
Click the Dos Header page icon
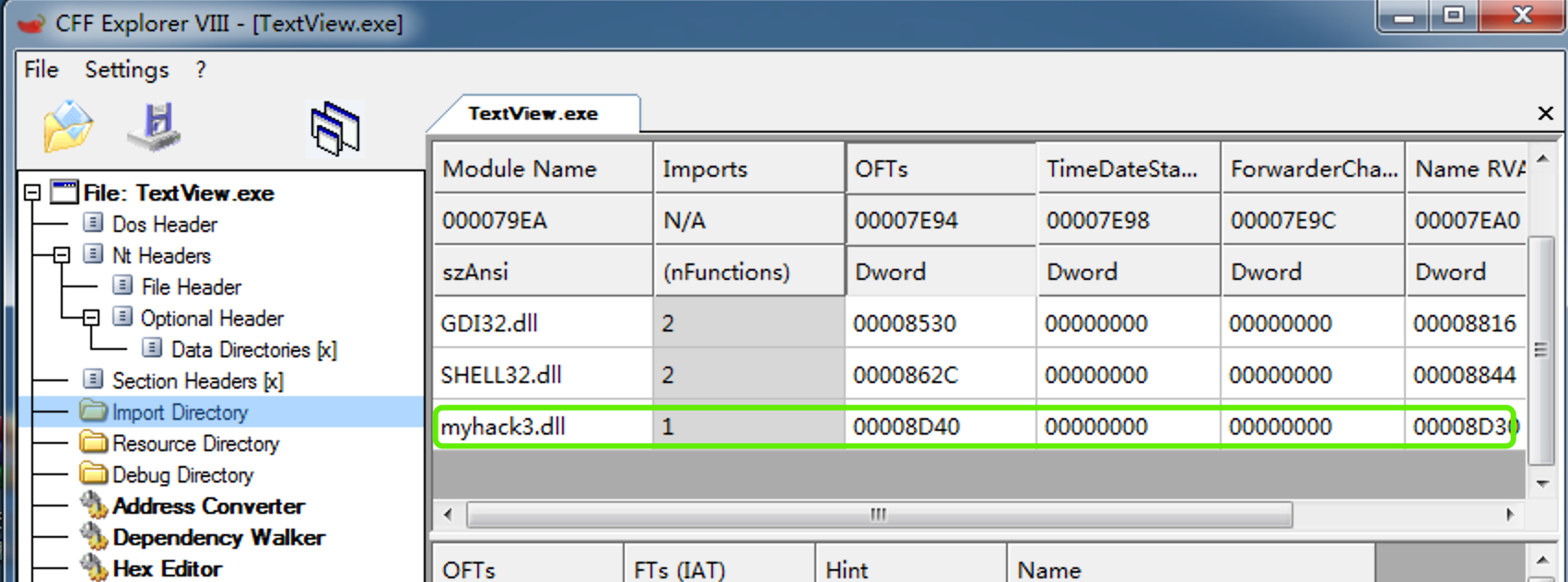coord(93,223)
